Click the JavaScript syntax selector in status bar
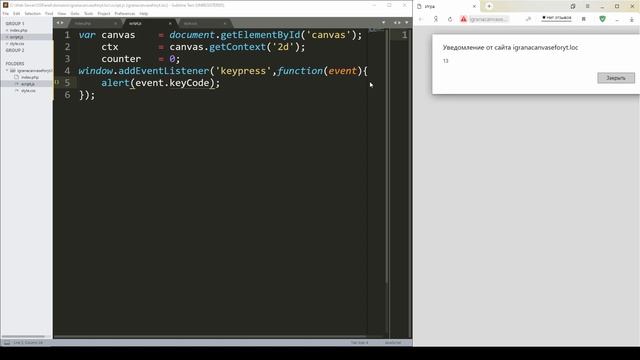This screenshot has height=360, width=640. click(393, 342)
